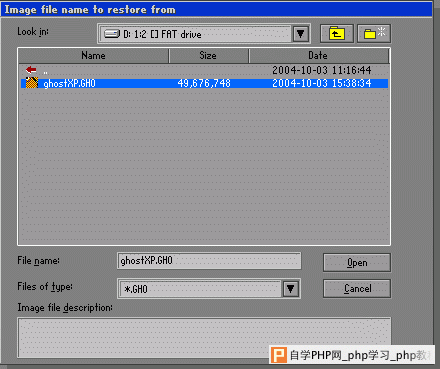This screenshot has width=440, height=369.
Task: Go up one folder level icon
Action: tap(337, 33)
